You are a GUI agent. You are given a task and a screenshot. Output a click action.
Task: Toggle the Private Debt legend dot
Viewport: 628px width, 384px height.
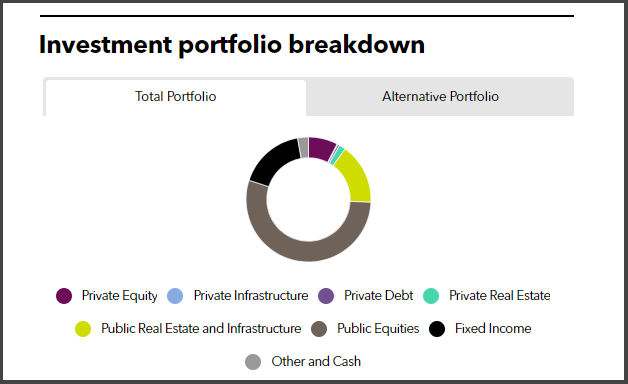coord(326,296)
